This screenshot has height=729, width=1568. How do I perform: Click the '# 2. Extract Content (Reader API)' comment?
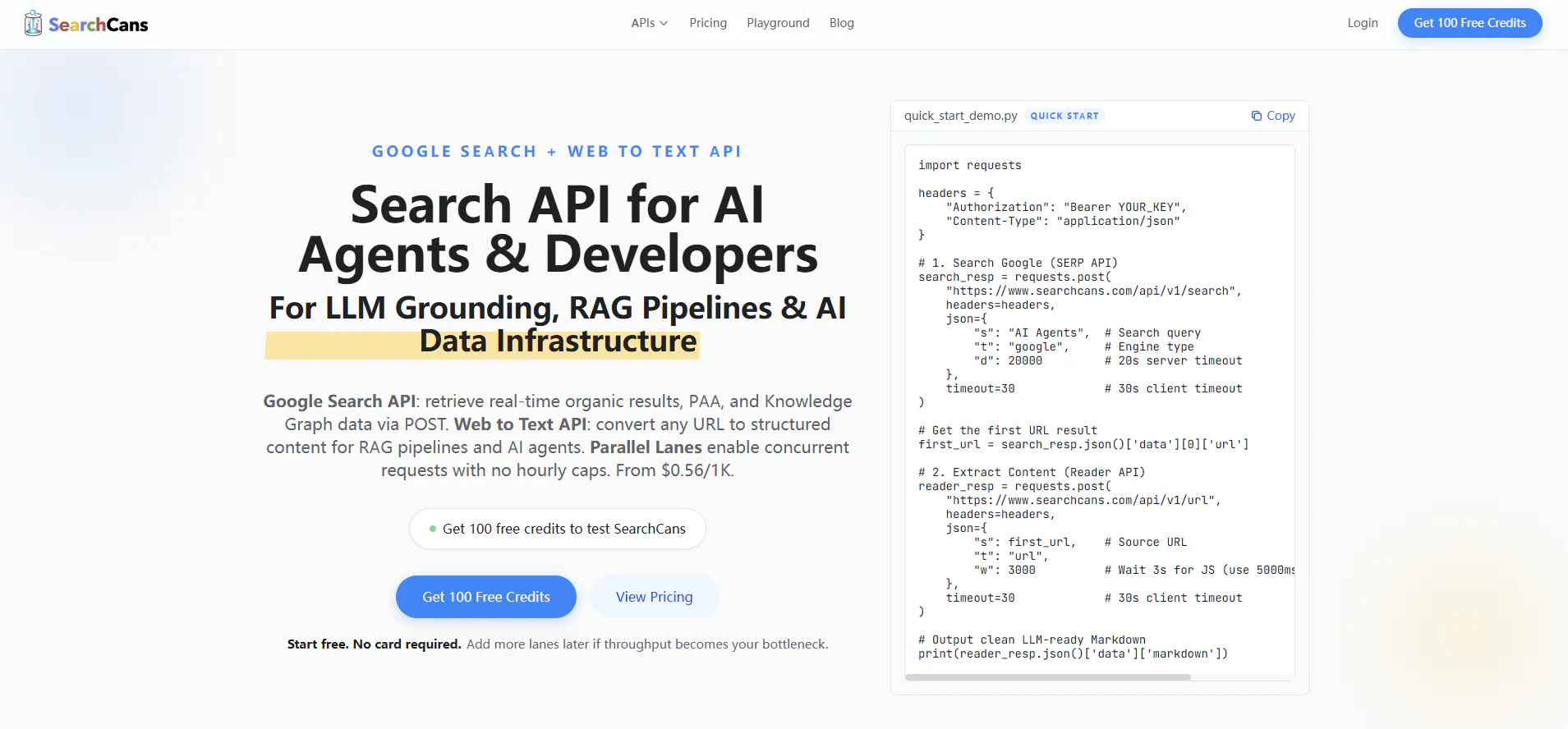pyautogui.click(x=1032, y=472)
